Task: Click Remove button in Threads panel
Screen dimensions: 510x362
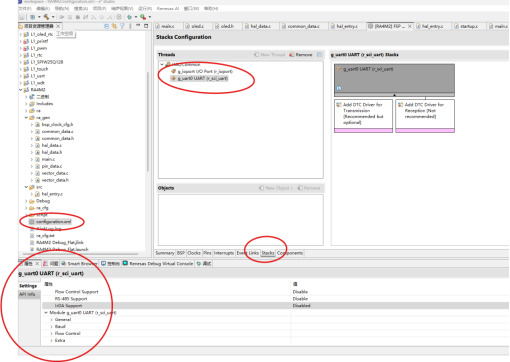Action: pos(301,55)
